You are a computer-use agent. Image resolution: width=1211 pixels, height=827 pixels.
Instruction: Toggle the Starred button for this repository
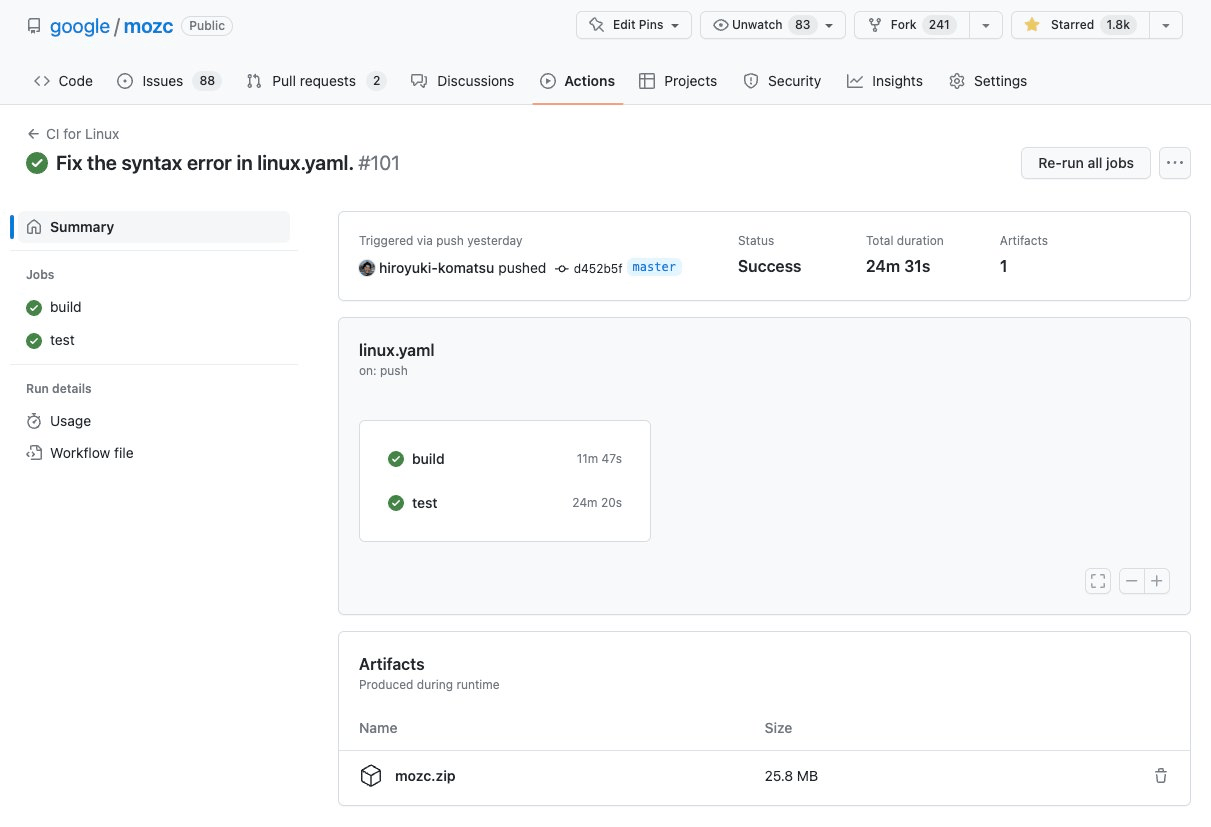(x=1080, y=25)
